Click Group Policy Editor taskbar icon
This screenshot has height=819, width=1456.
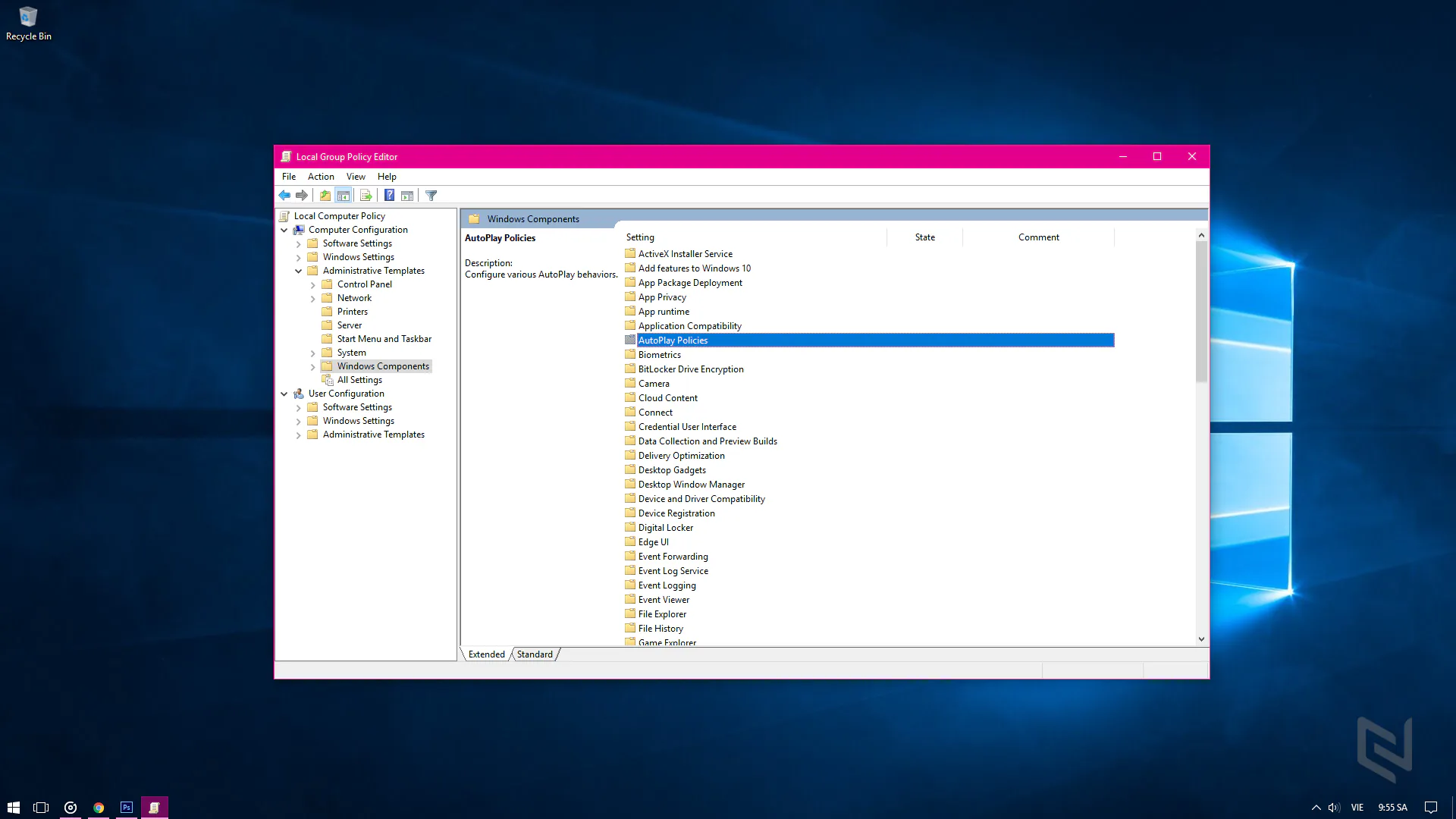155,808
